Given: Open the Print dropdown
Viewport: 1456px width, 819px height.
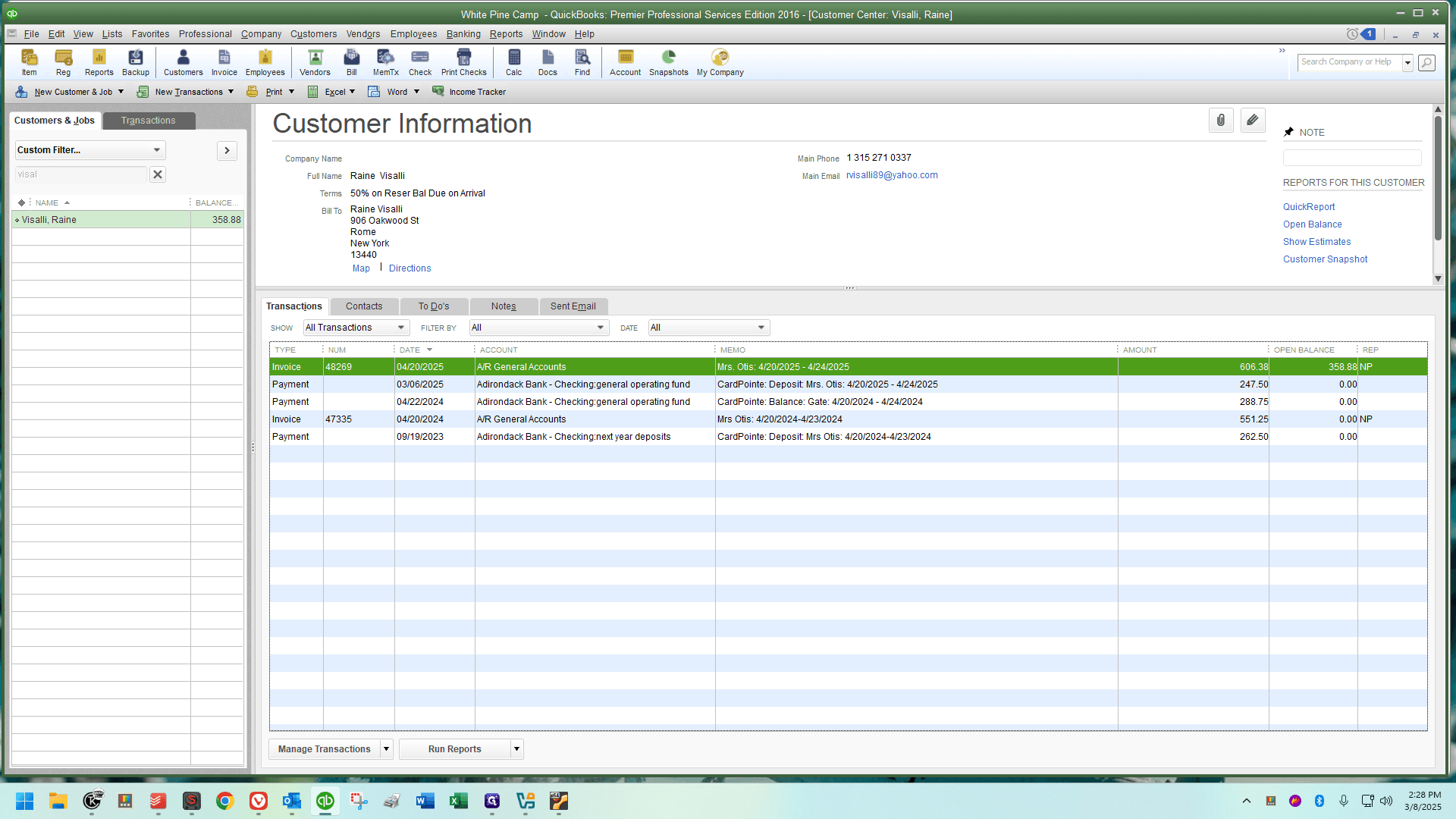Looking at the screenshot, I should [x=291, y=92].
